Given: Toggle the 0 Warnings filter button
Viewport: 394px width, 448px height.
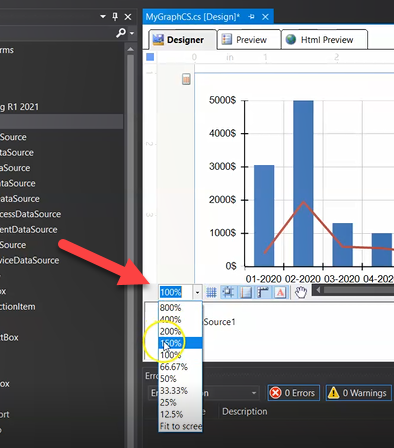Looking at the screenshot, I should pyautogui.click(x=359, y=393).
